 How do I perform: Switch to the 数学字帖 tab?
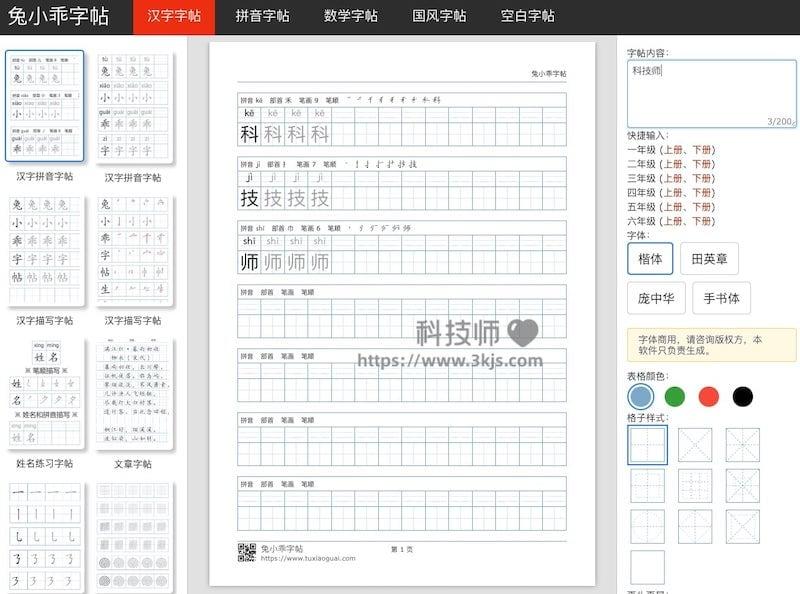pos(351,16)
